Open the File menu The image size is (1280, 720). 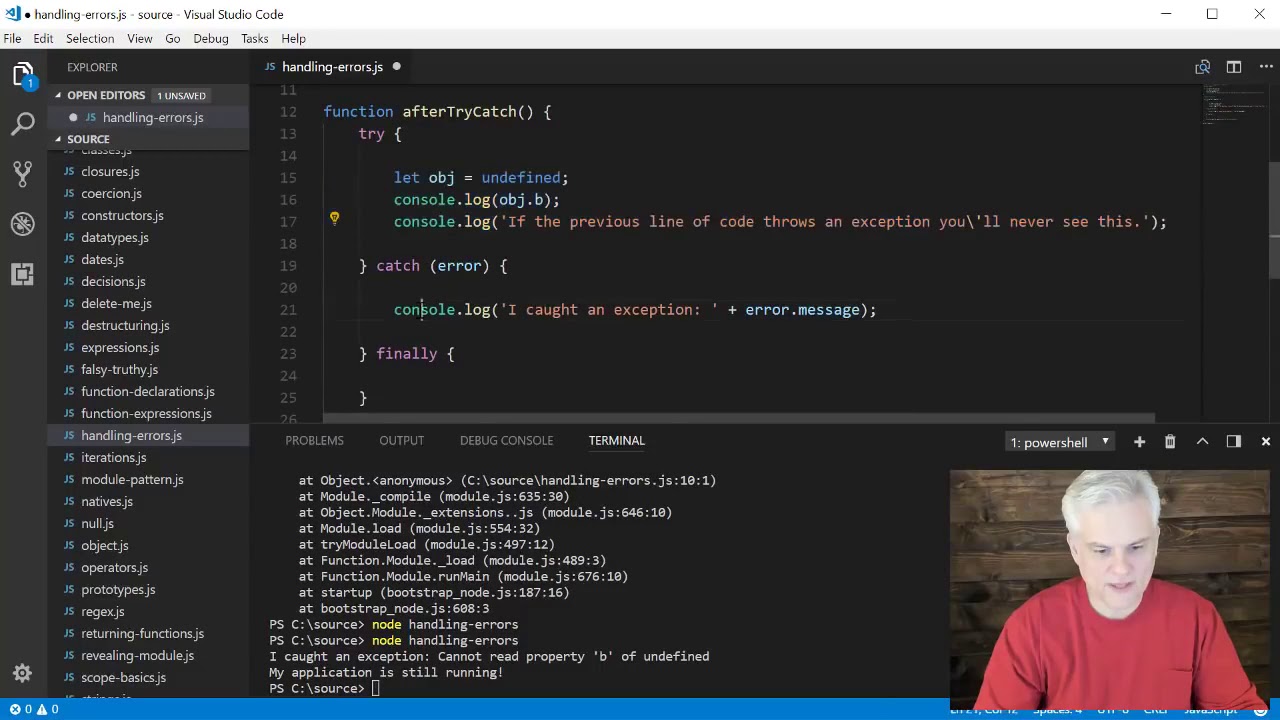[x=12, y=38]
